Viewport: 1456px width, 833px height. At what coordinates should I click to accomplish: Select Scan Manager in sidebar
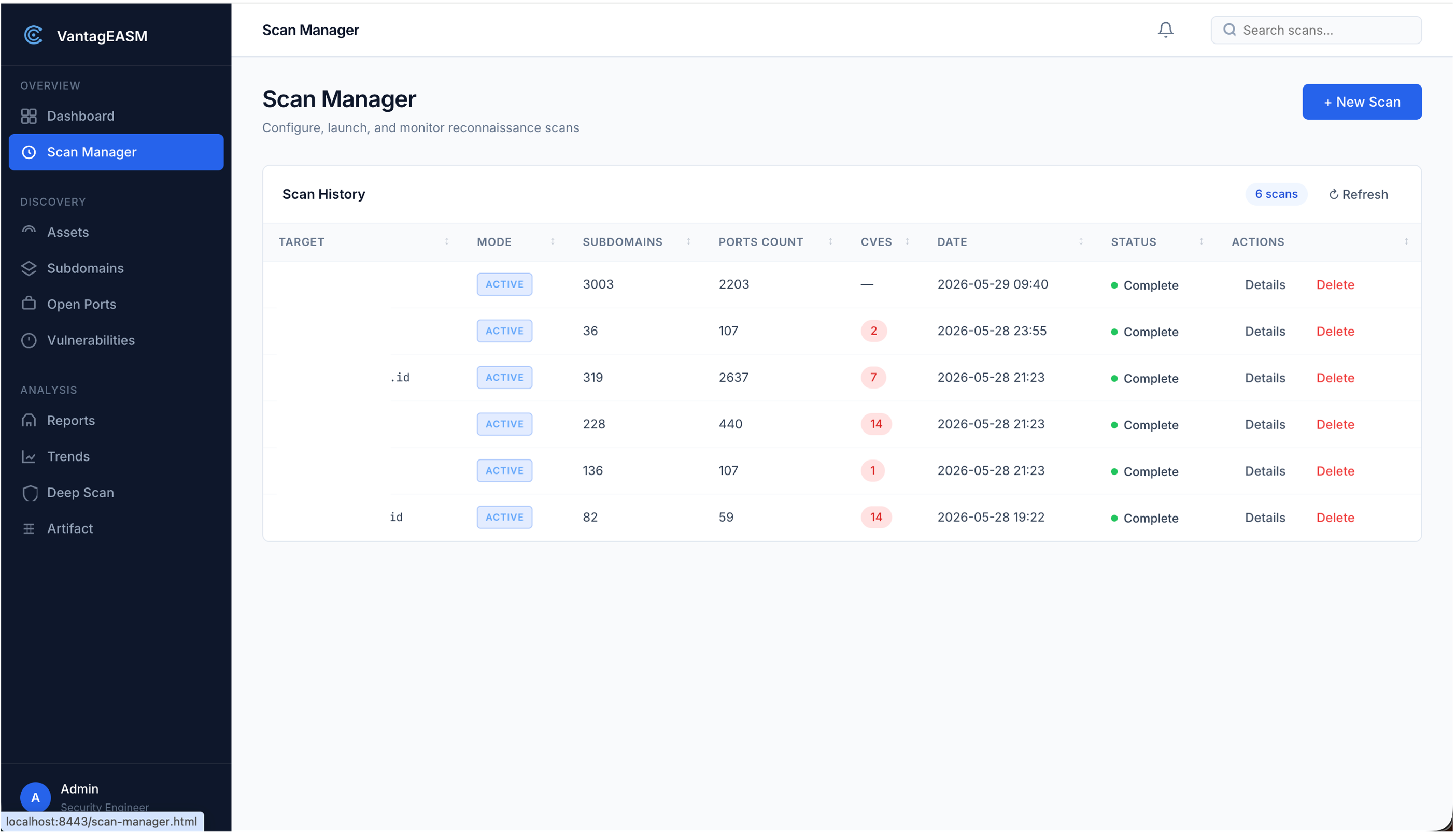(116, 152)
